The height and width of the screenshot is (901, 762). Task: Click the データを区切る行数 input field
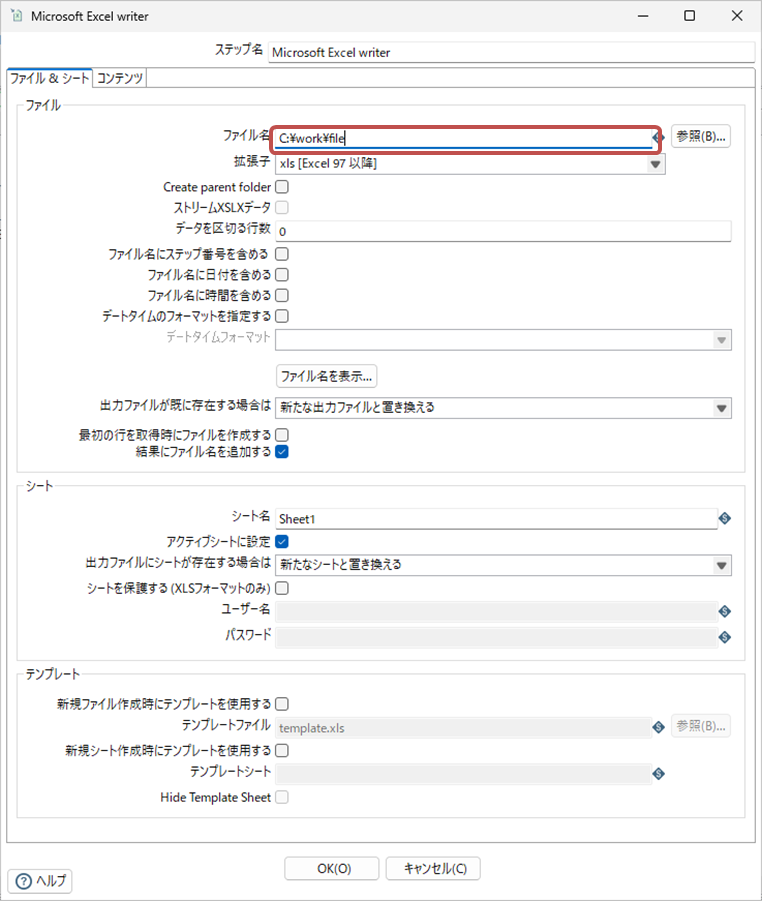pyautogui.click(x=503, y=231)
